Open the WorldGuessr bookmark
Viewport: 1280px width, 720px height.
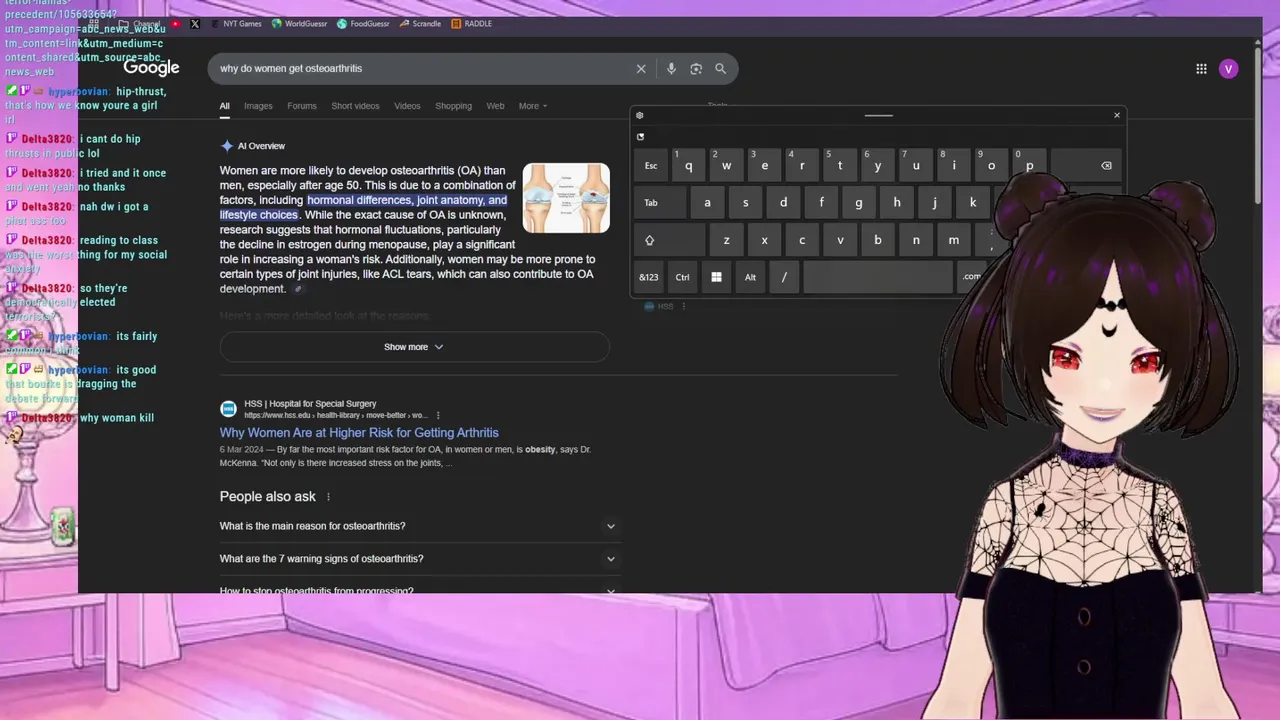[300, 23]
